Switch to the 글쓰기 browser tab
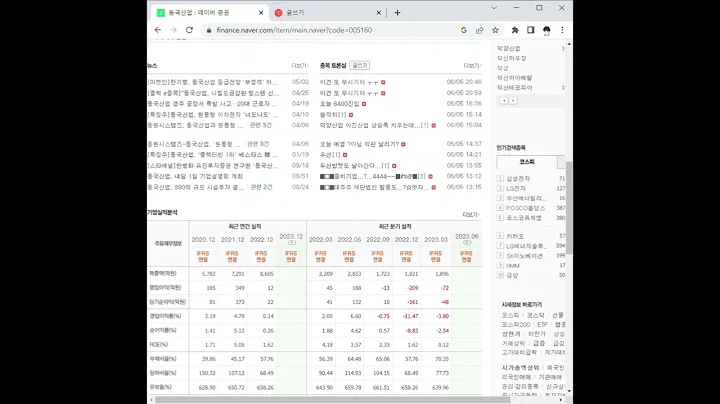Screen dimensions: 720x404 click(x=327, y=13)
